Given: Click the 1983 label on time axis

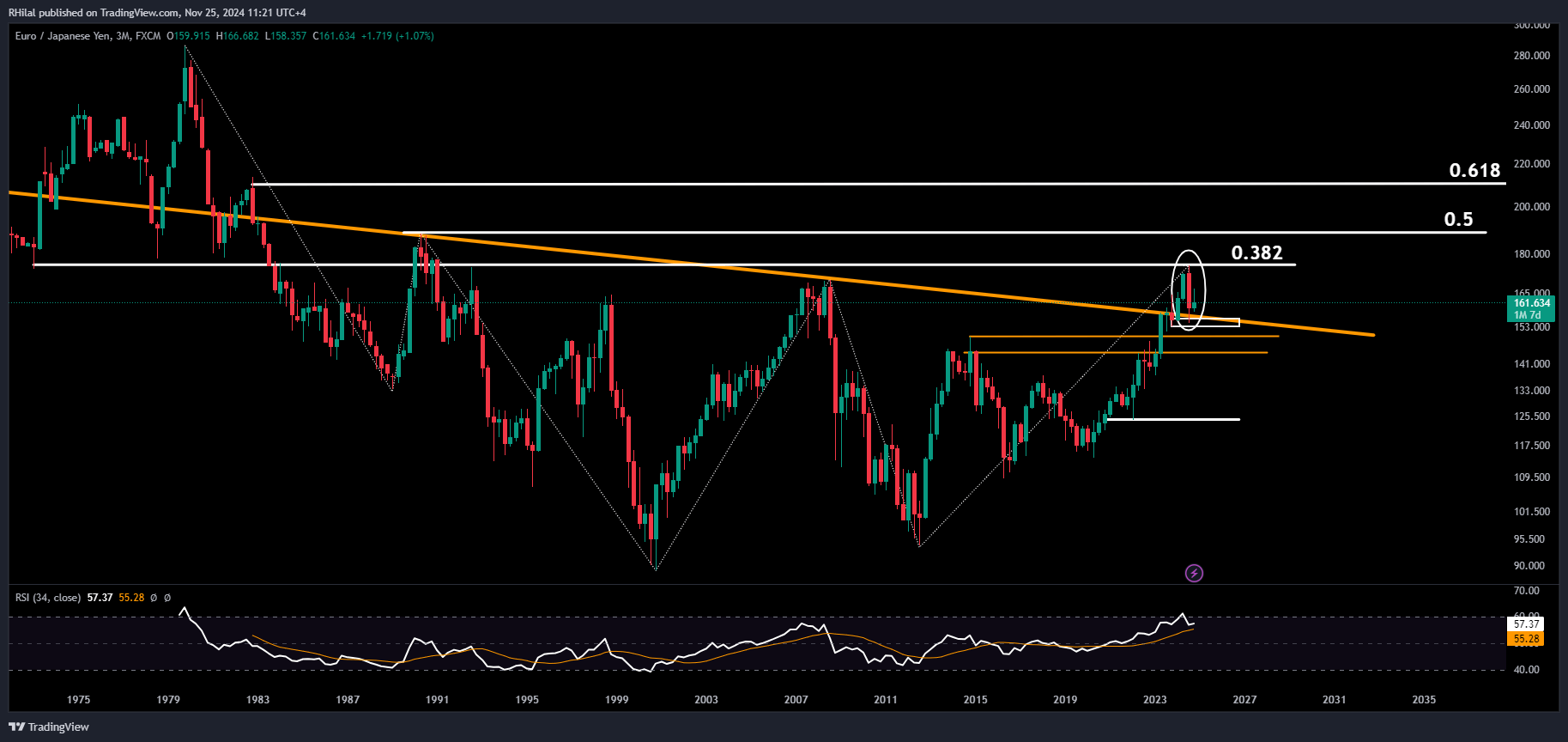Looking at the screenshot, I should coord(257,700).
